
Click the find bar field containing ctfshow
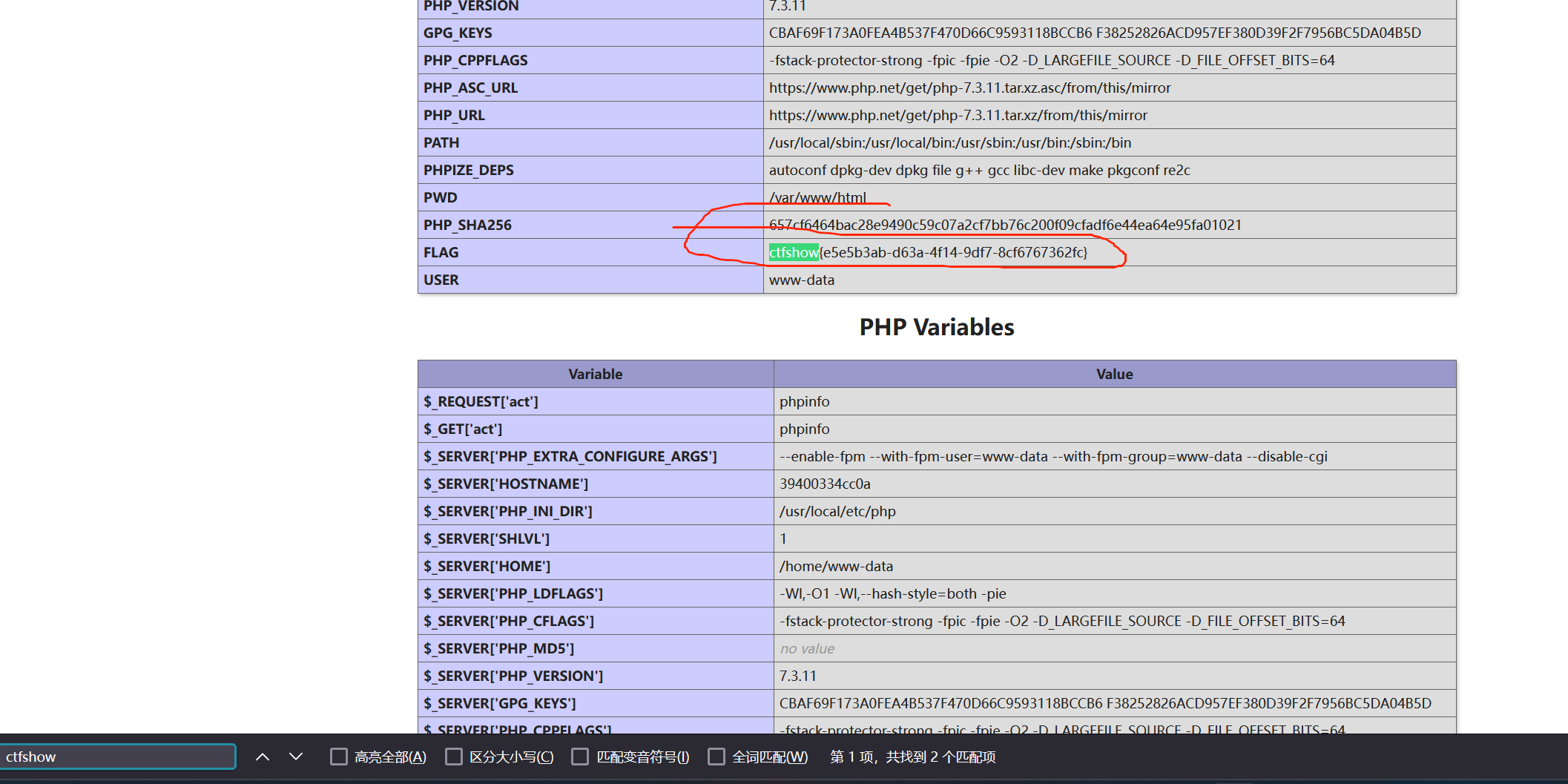119,757
